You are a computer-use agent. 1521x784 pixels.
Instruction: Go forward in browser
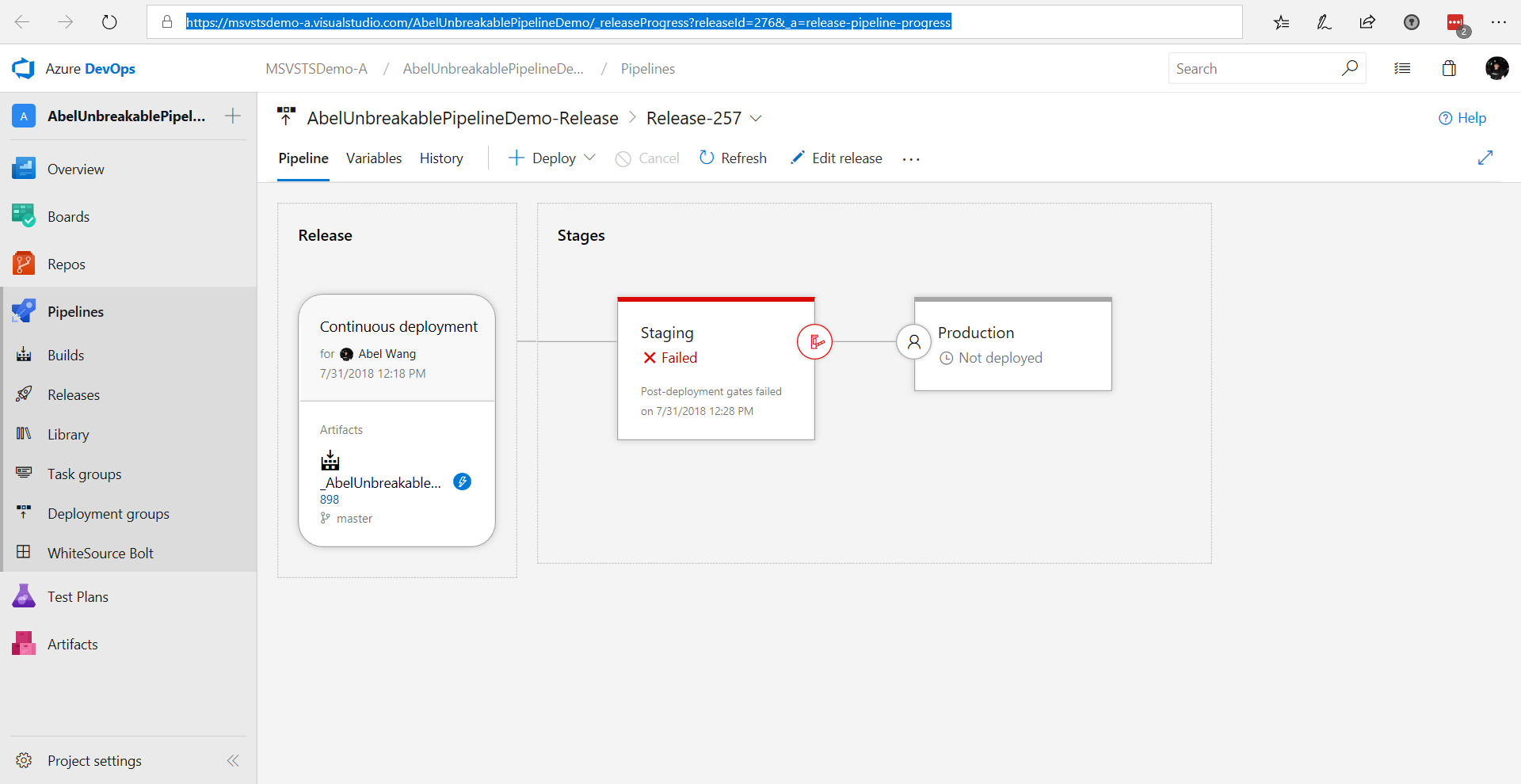click(66, 22)
